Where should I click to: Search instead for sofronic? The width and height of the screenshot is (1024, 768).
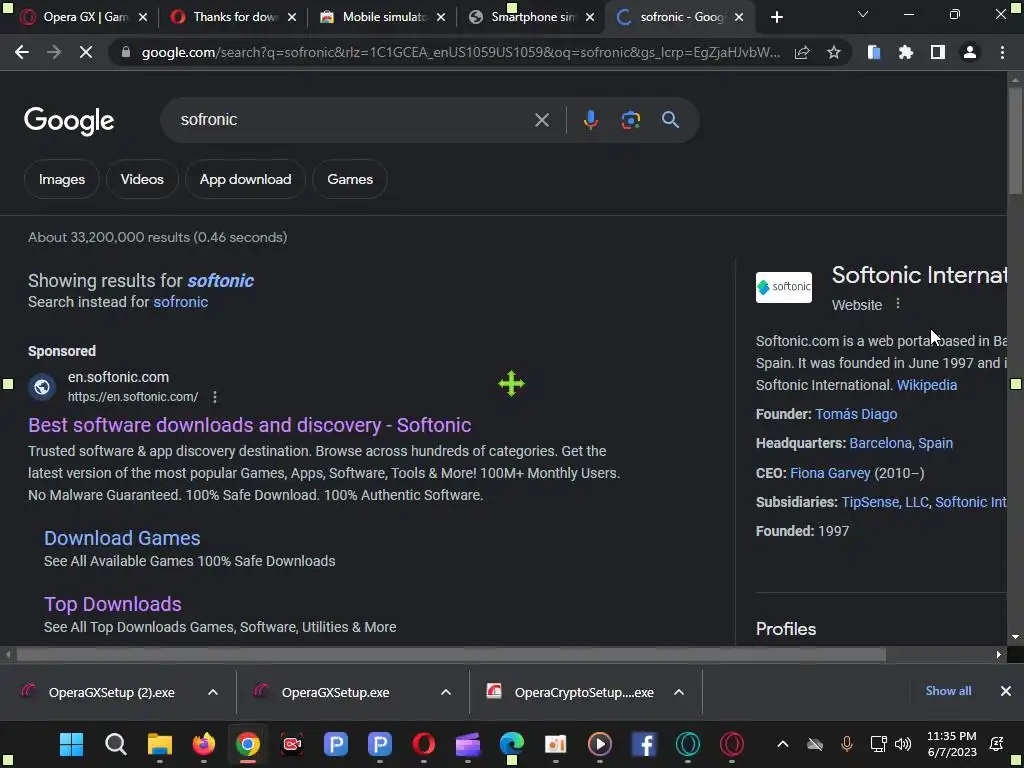pyautogui.click(x=181, y=302)
